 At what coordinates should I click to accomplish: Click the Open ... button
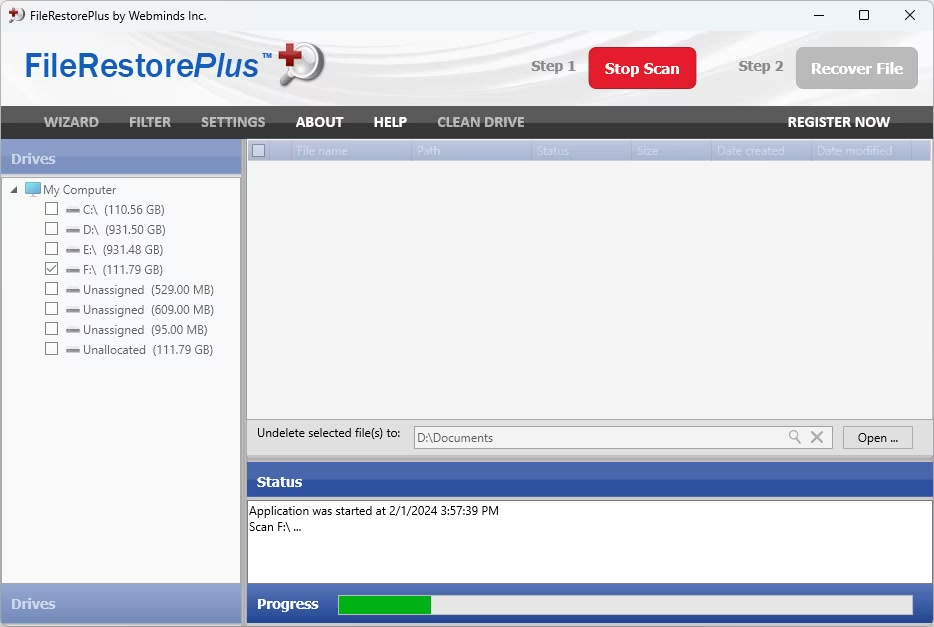tap(878, 437)
